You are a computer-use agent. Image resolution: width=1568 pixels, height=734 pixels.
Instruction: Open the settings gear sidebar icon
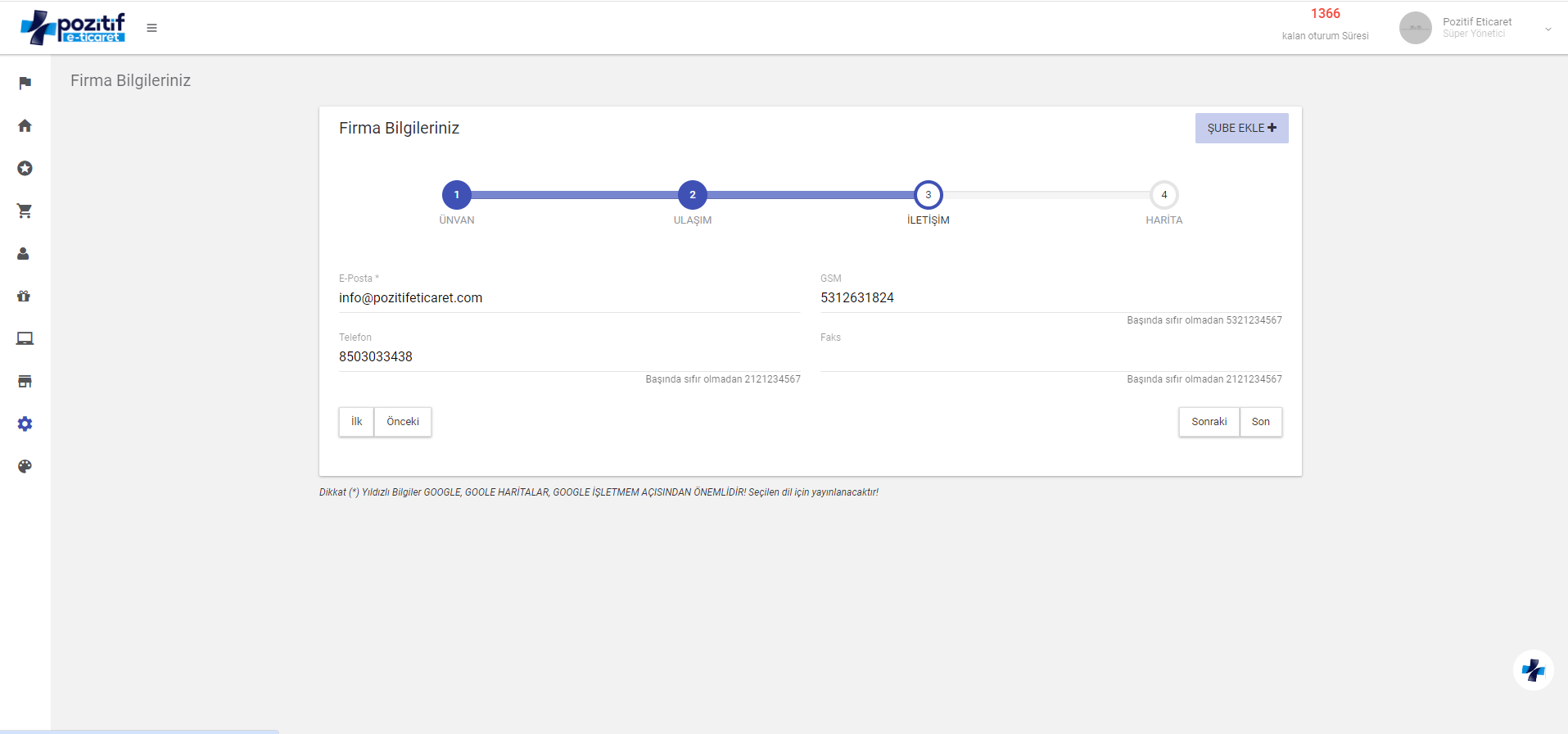(25, 424)
